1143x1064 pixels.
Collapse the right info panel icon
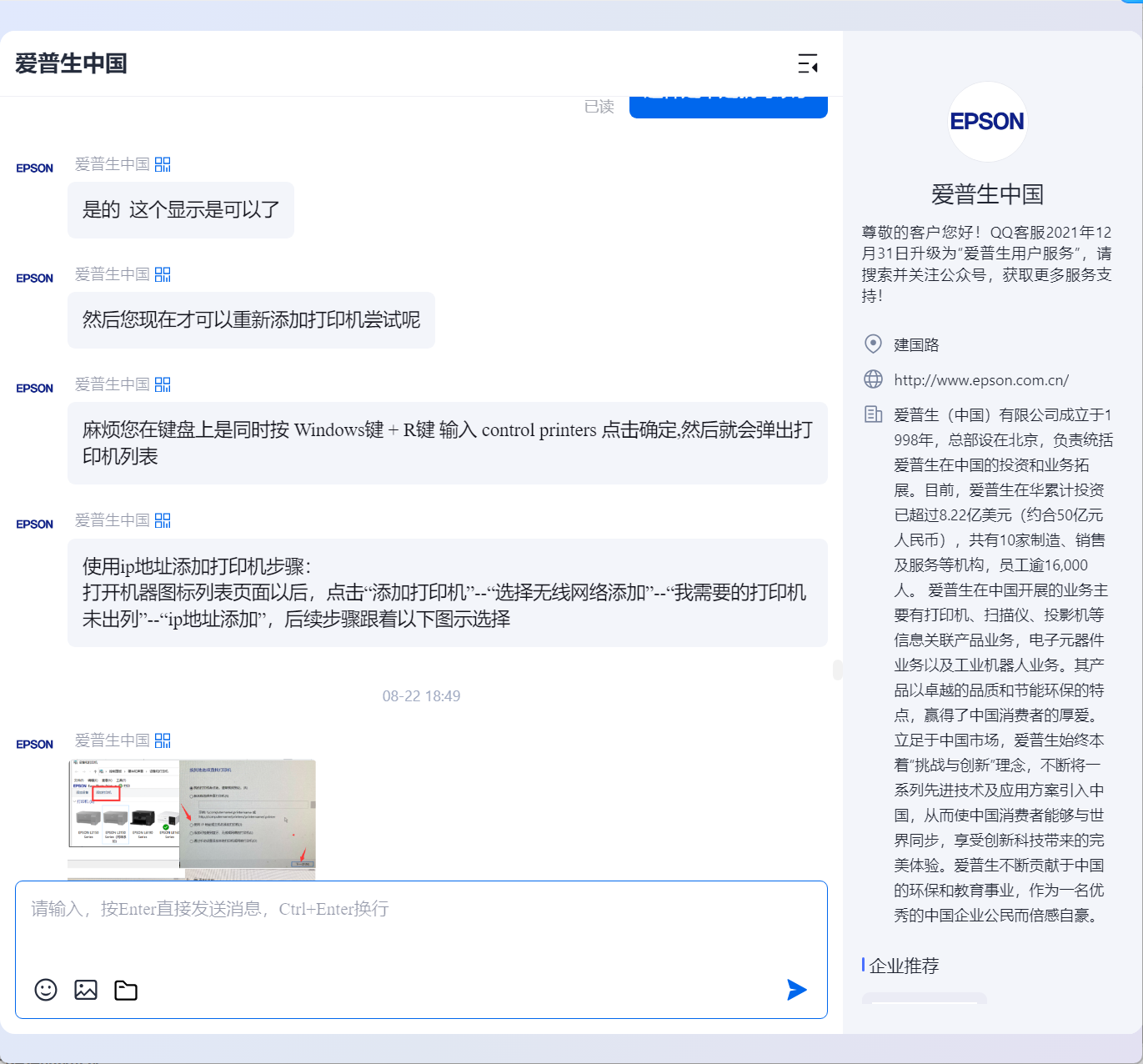click(x=808, y=63)
